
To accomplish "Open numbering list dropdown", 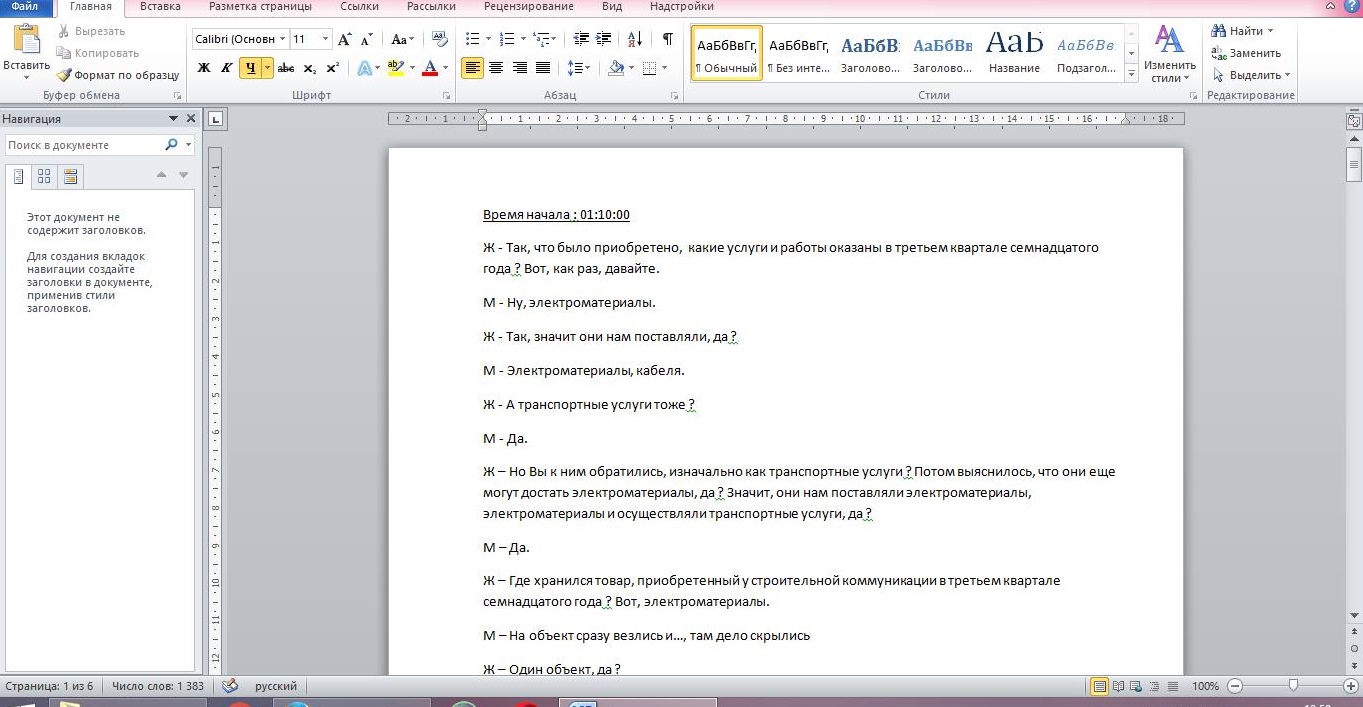I will (521, 40).
